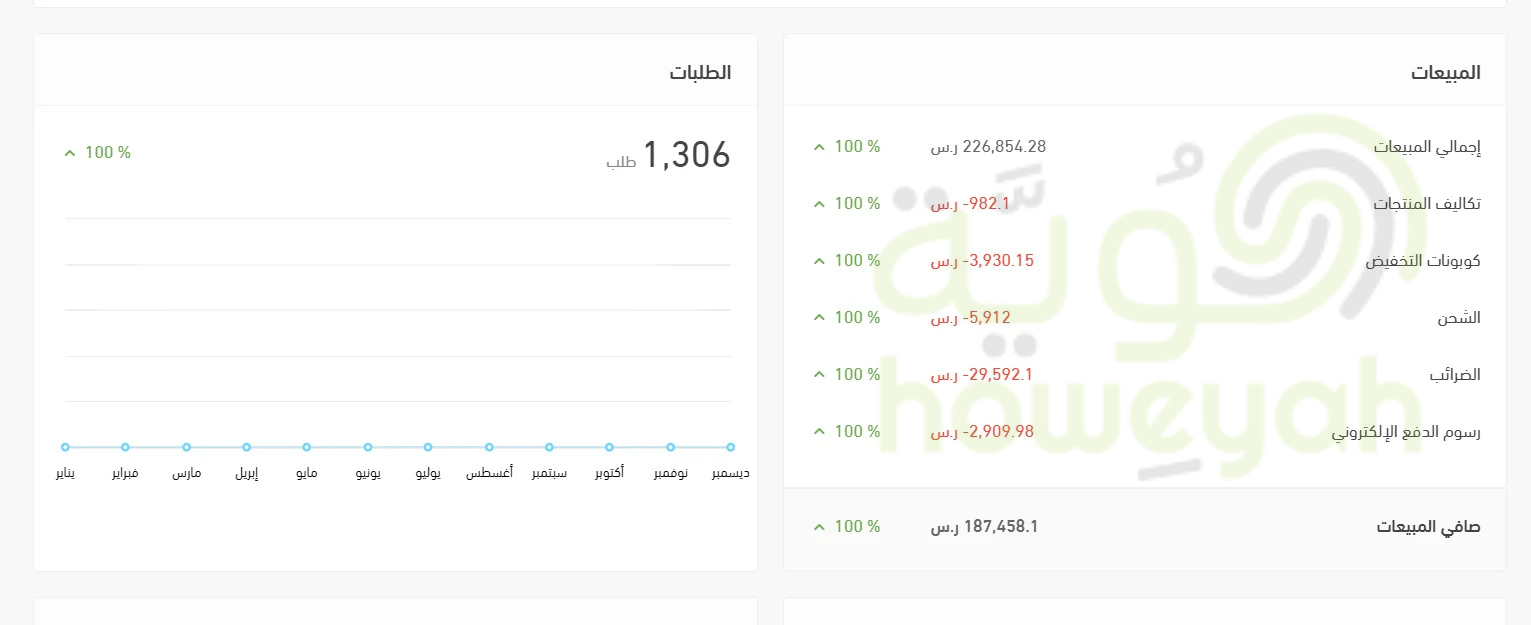Click the الطلبات card heading
Image resolution: width=1531 pixels, height=625 pixels.
(700, 73)
